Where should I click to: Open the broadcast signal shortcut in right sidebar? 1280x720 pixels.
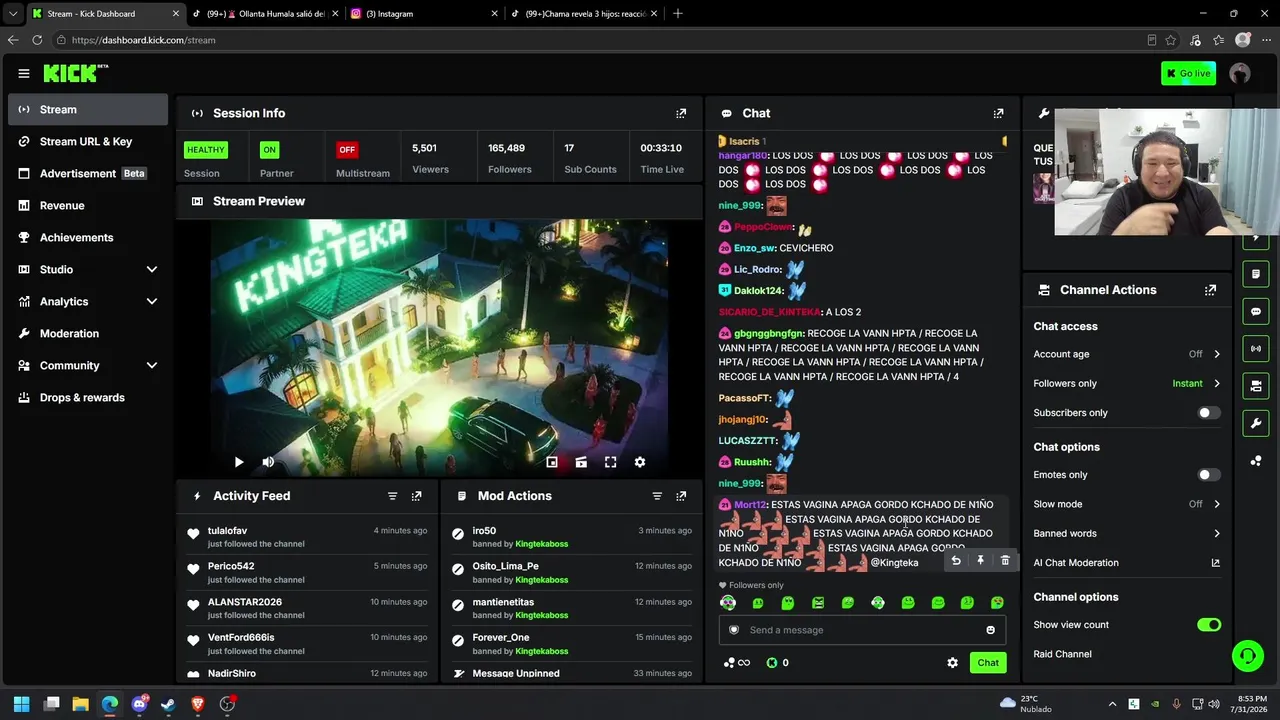pos(1256,349)
